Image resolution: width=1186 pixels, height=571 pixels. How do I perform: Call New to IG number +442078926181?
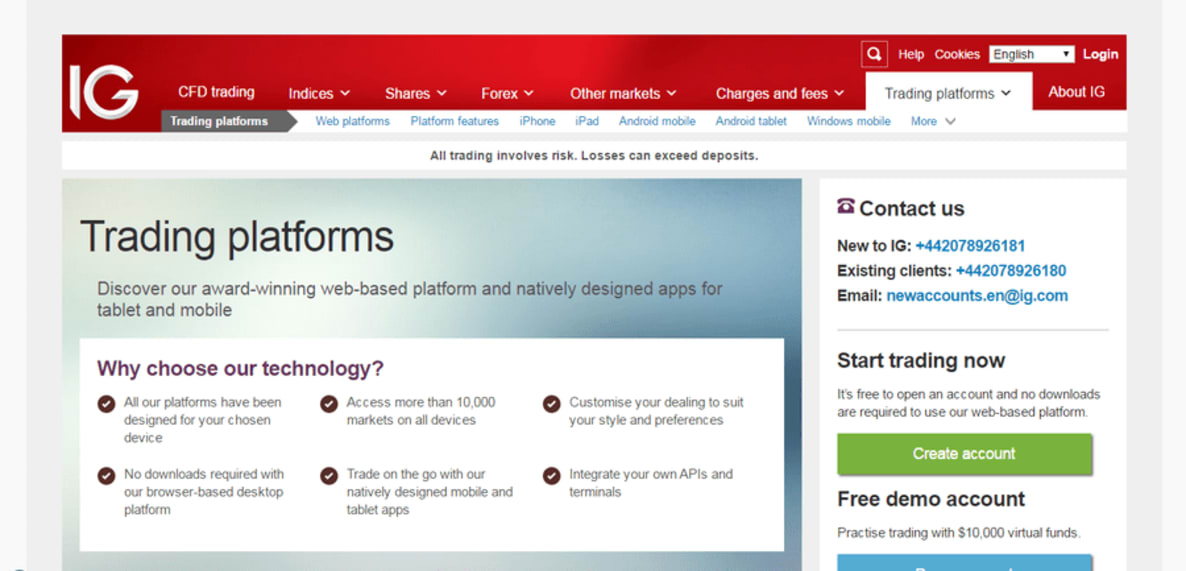tap(970, 246)
